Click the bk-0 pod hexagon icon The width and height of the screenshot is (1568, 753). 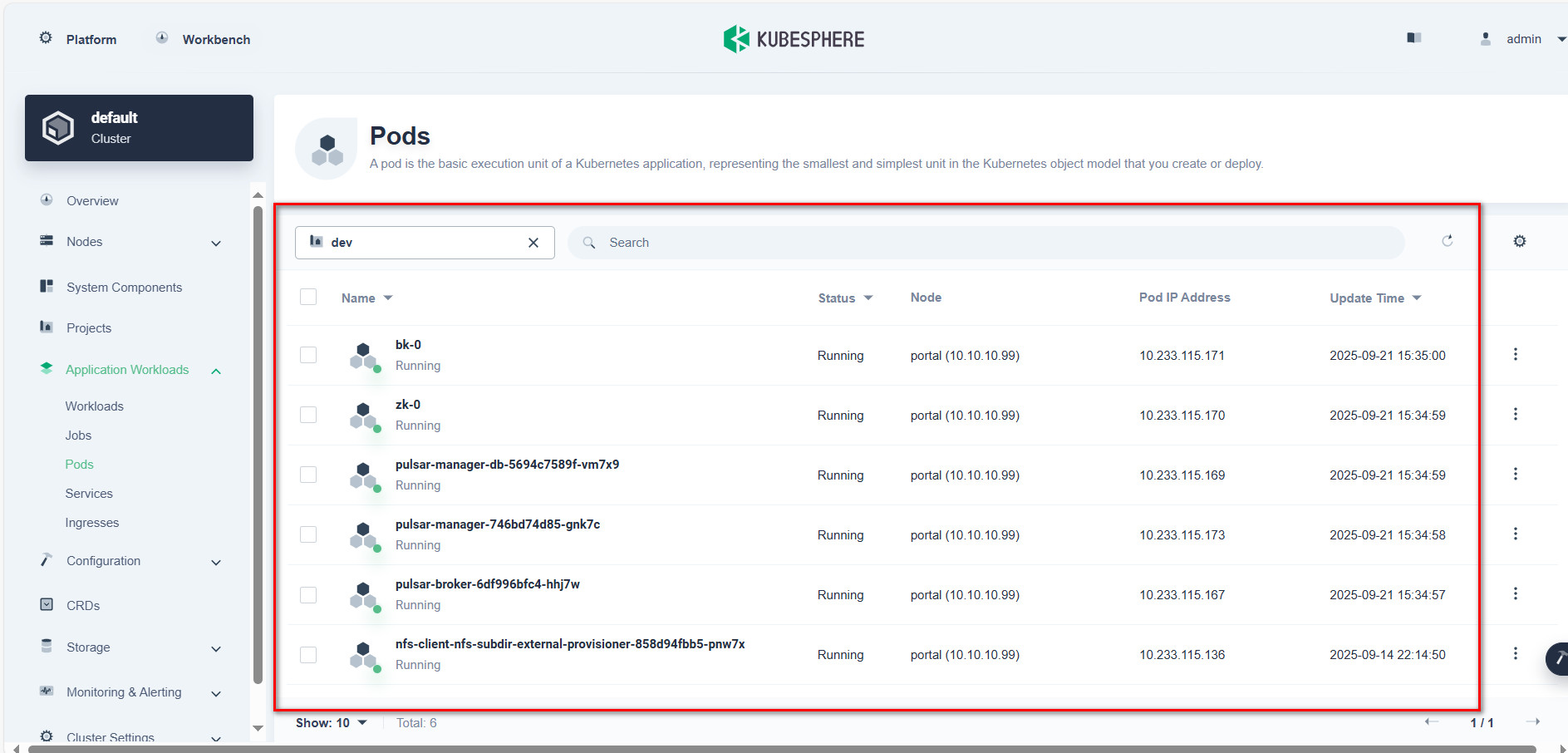[x=364, y=356]
